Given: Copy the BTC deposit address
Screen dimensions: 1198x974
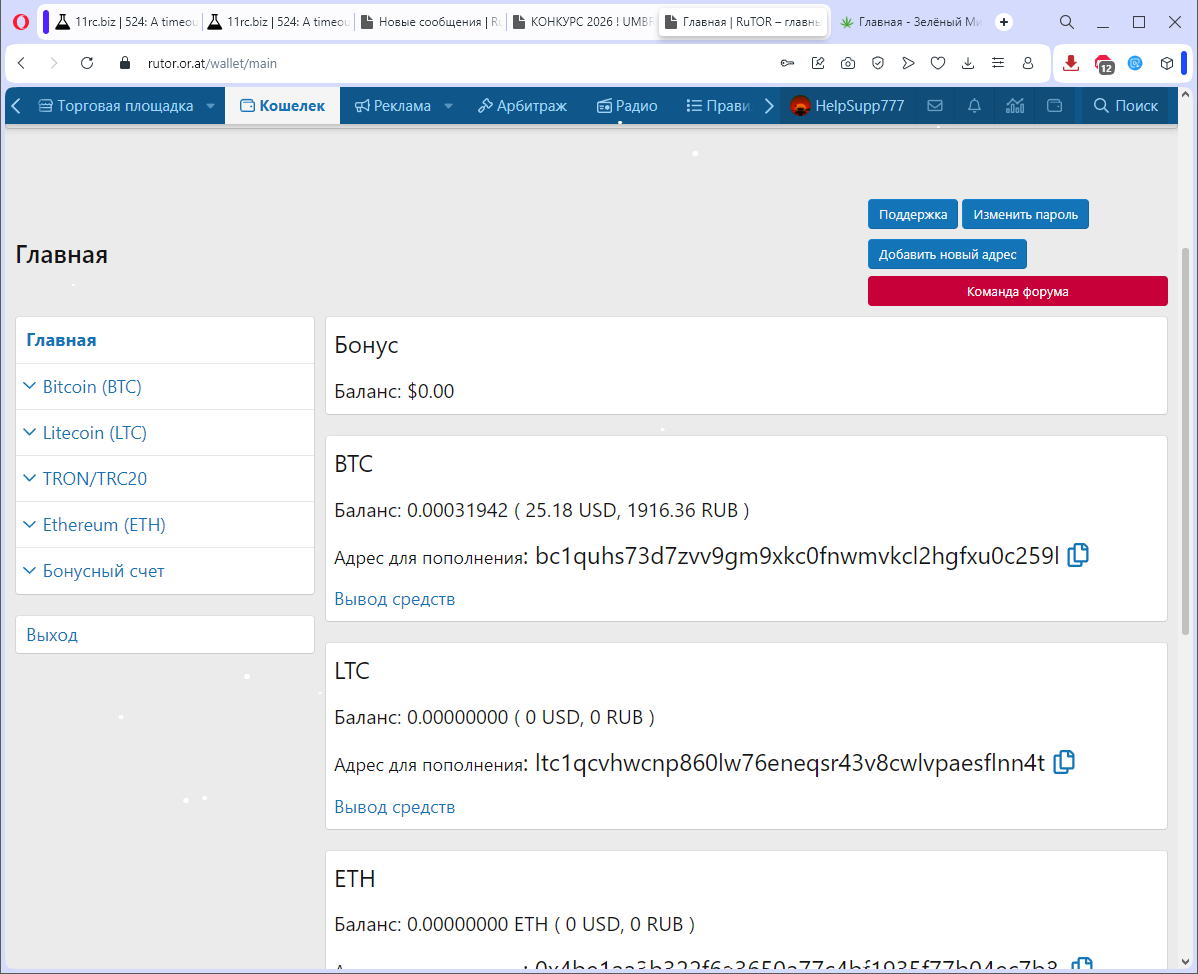Looking at the screenshot, I should pyautogui.click(x=1077, y=555).
